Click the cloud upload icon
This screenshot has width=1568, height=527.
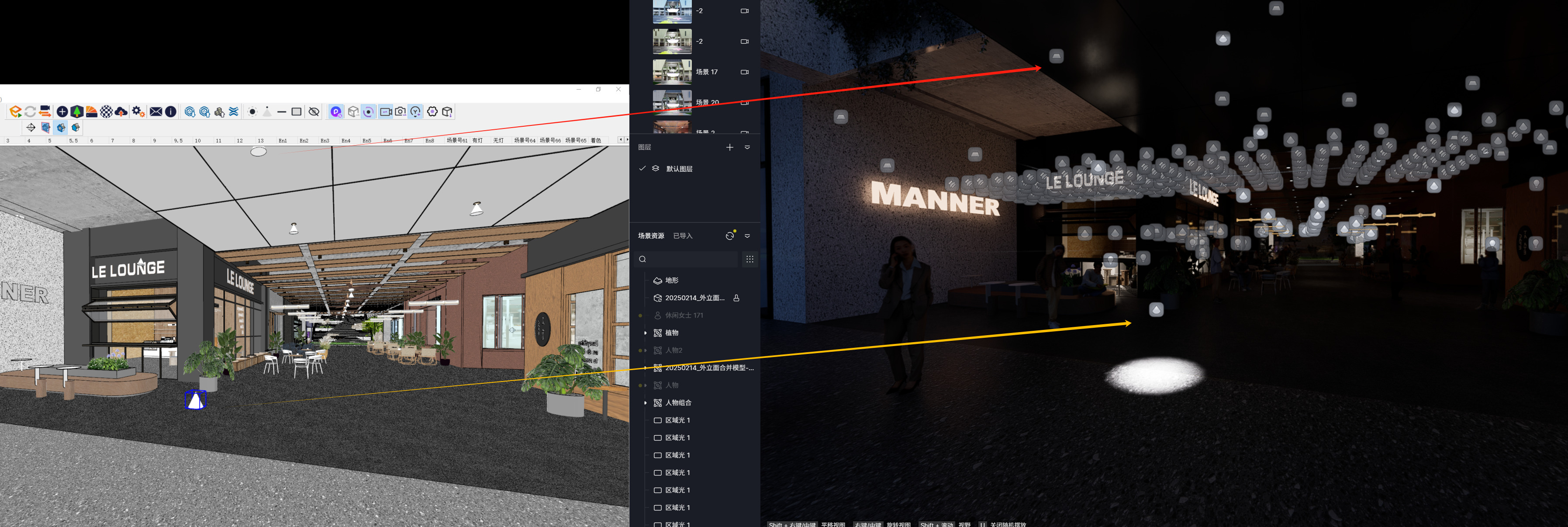(121, 111)
